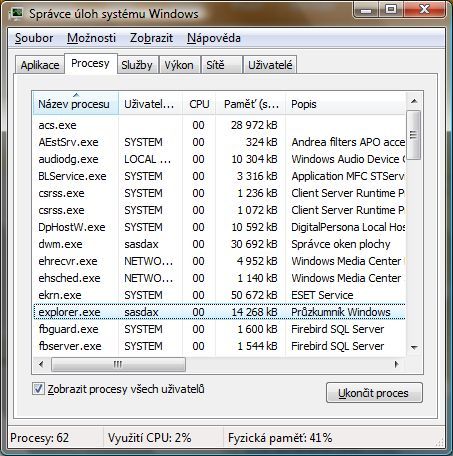Switch to the Služby tab
The height and width of the screenshot is (456, 453).
click(137, 65)
